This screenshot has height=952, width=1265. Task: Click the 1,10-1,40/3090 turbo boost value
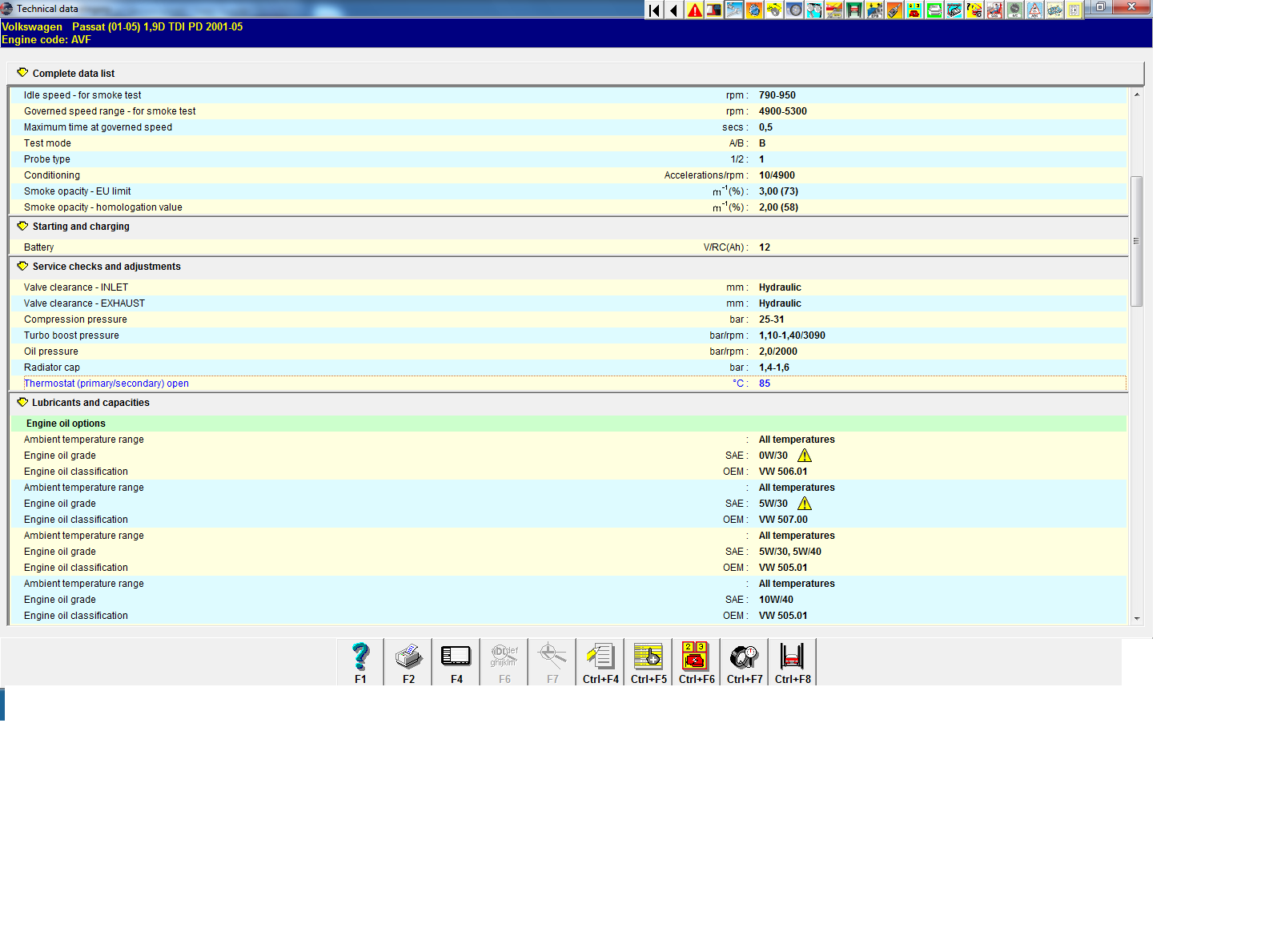tap(792, 335)
